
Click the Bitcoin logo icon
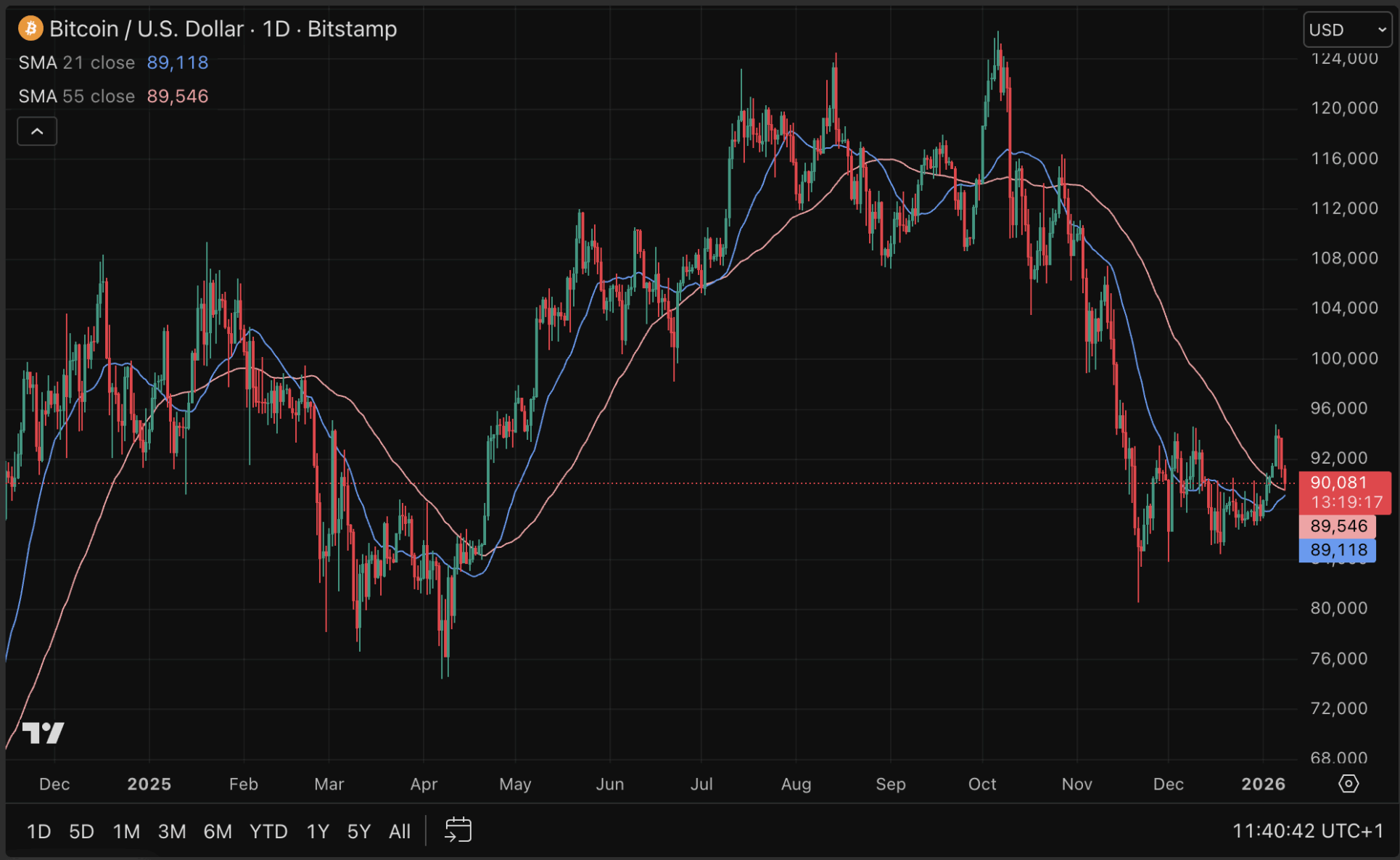coord(30,28)
